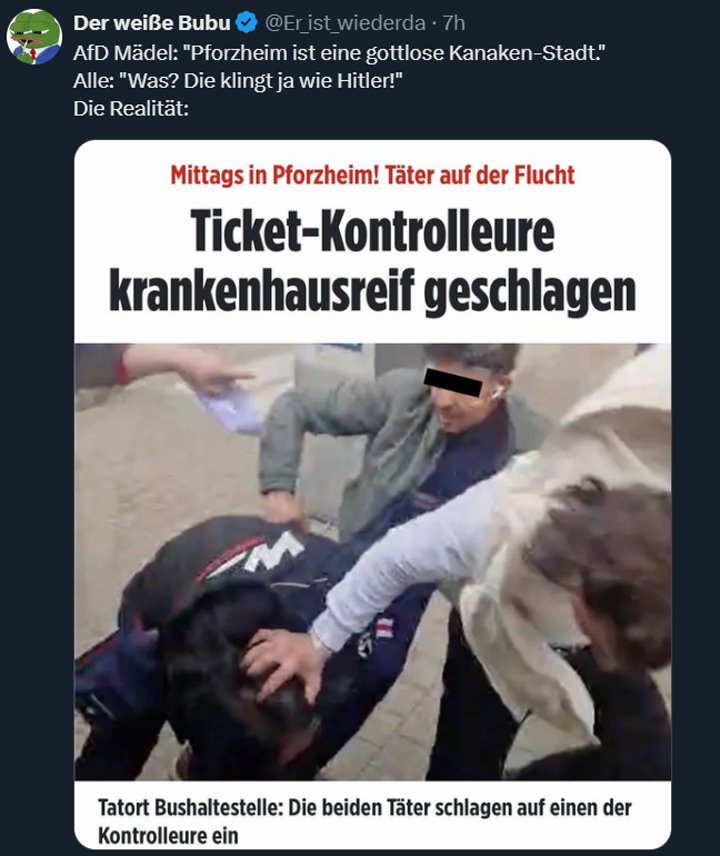Click the purple paper held in the outstretched hand
720x856 pixels.
pyautogui.click(x=230, y=408)
